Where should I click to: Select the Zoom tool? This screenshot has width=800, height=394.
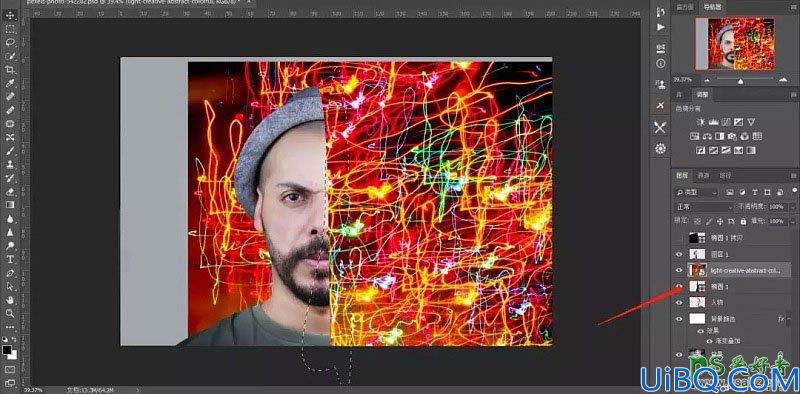[9, 313]
